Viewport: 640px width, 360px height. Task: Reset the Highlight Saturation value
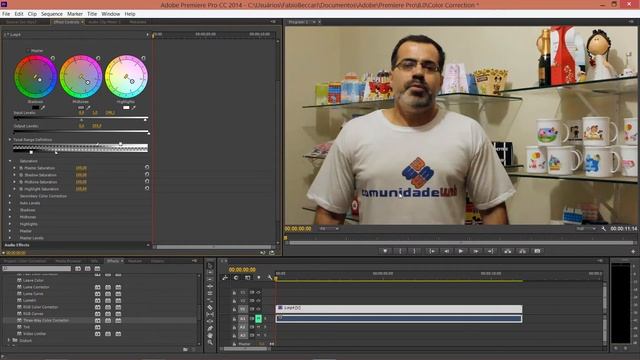point(147,189)
